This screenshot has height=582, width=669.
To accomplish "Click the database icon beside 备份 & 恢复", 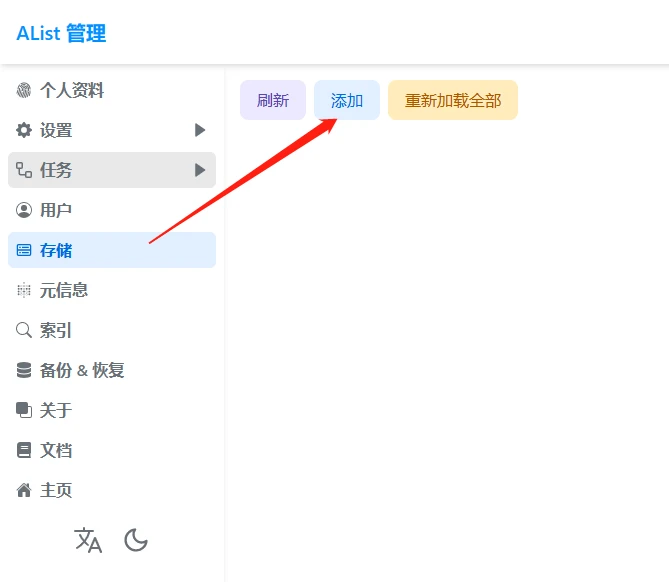I will (24, 370).
